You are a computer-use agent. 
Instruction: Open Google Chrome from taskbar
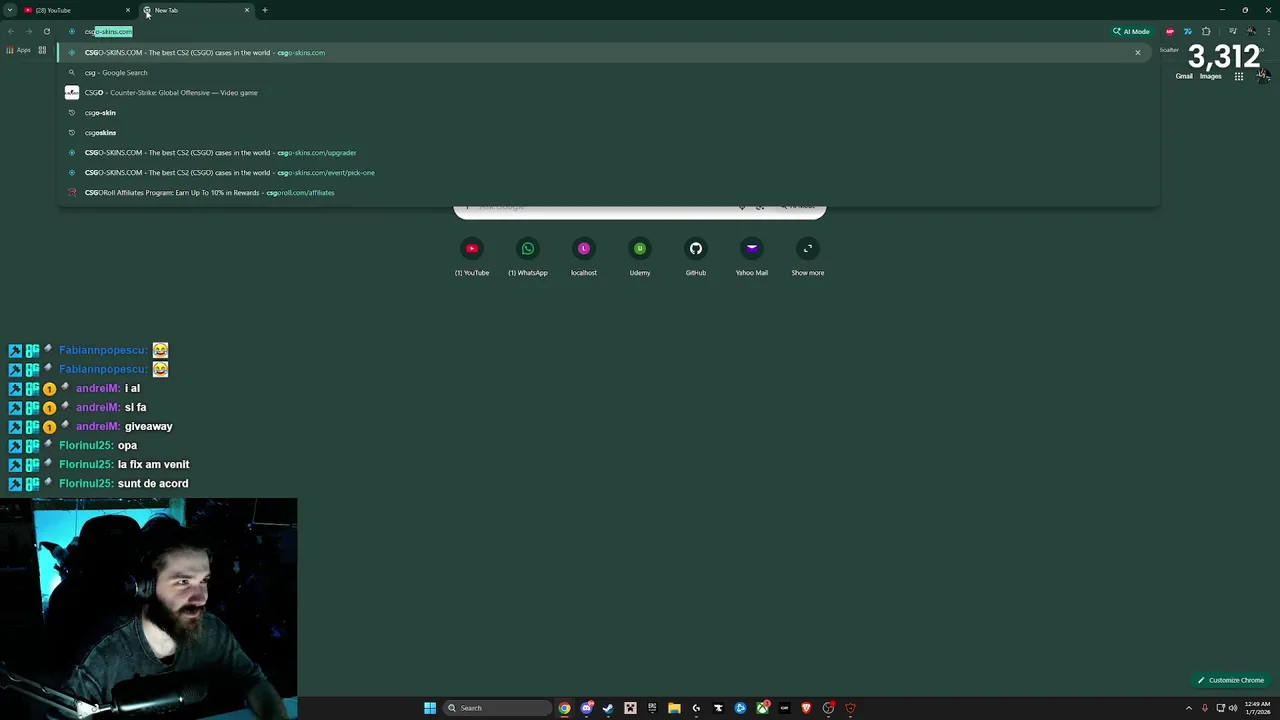point(564,708)
